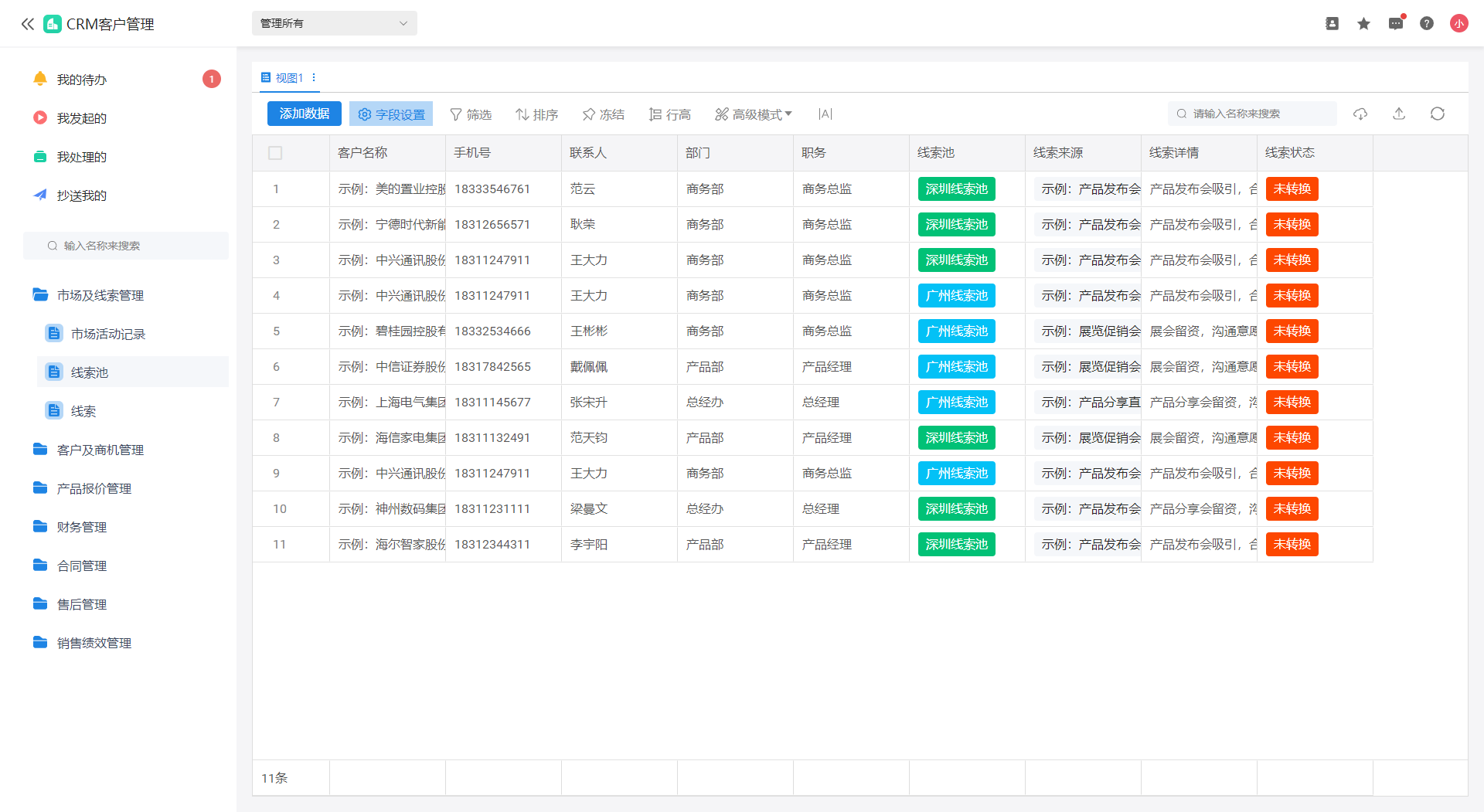Open the favorites star icon

tap(1363, 24)
